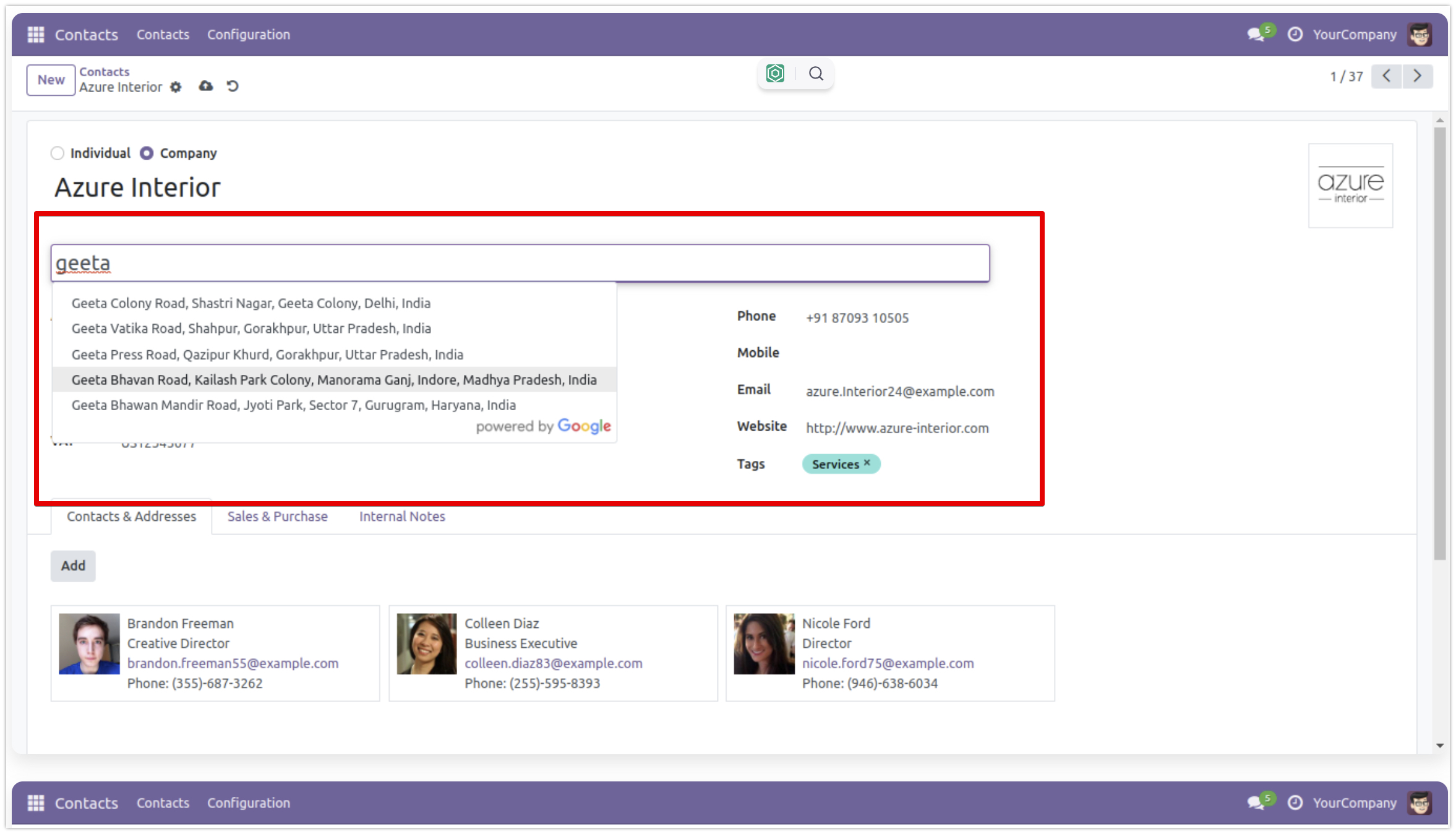Click the Azure Interior logo image
The width and height of the screenshot is (1456, 834).
(1351, 186)
